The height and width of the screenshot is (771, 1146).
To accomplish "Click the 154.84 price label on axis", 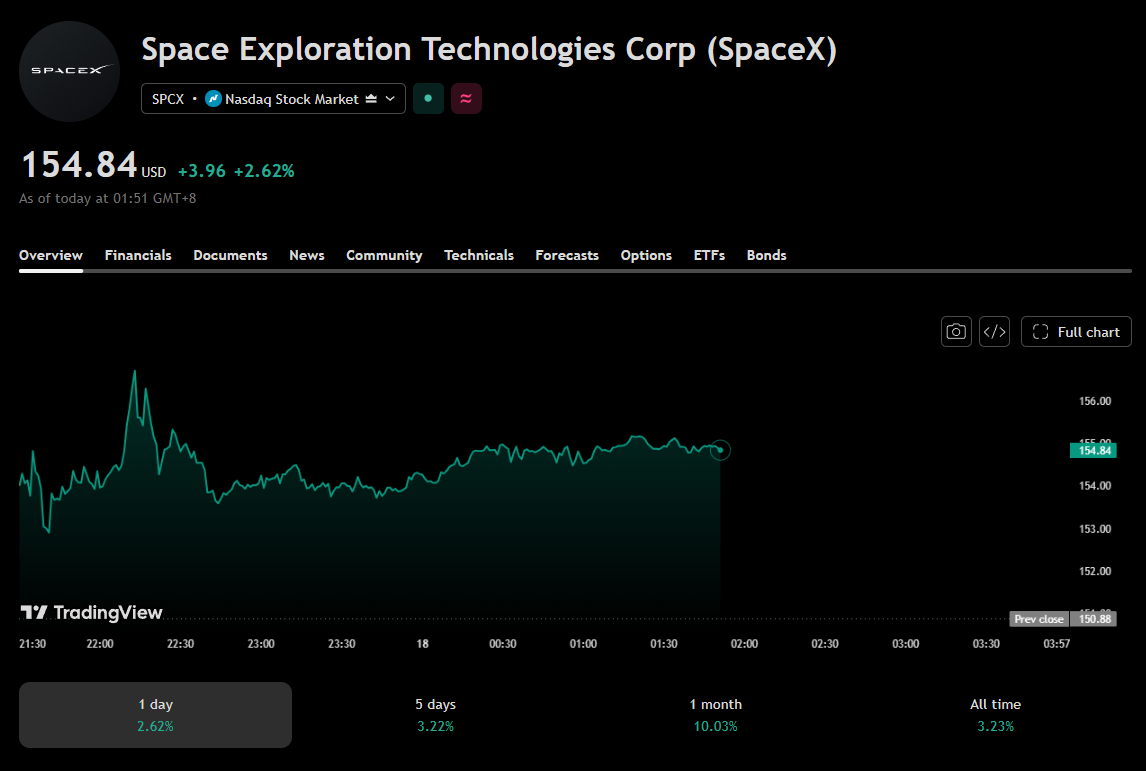I will (x=1093, y=450).
